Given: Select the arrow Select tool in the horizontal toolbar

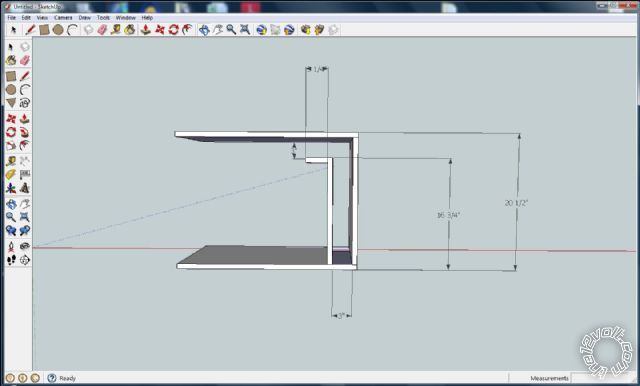Looking at the screenshot, I should click(x=13, y=30).
